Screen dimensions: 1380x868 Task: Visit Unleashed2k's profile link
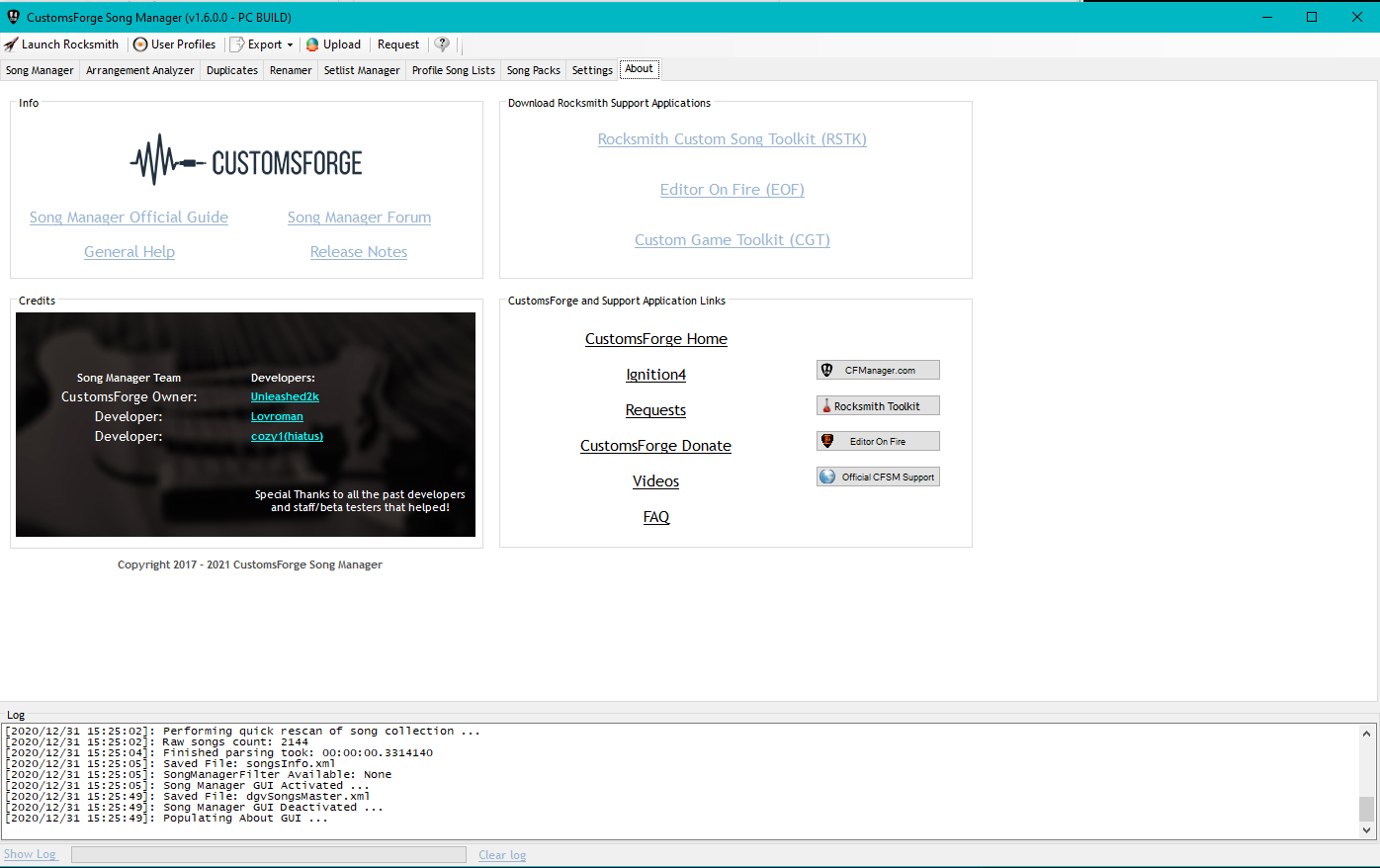coord(285,395)
